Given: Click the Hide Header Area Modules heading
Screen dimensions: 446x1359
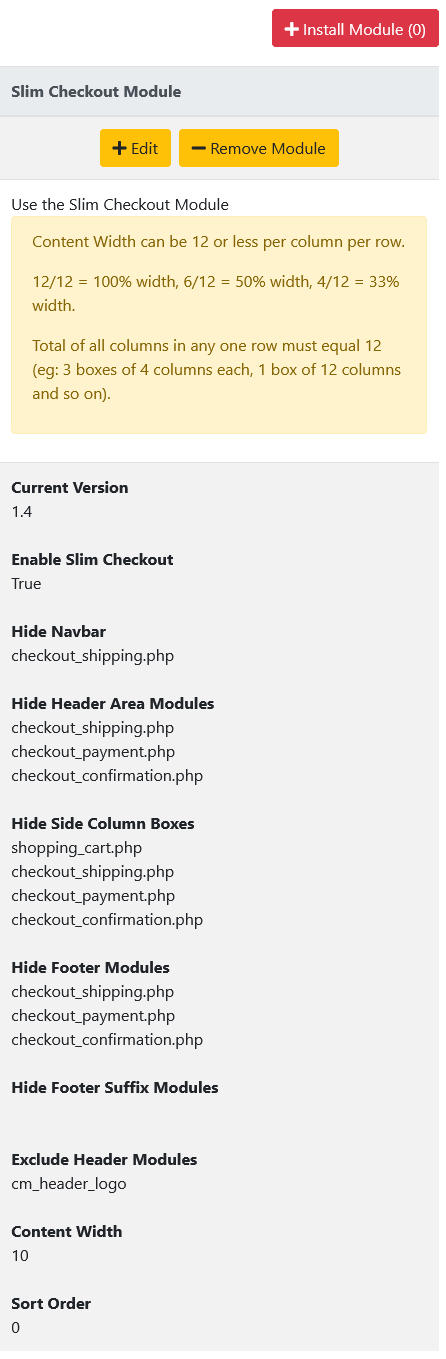Looking at the screenshot, I should pos(113,704).
